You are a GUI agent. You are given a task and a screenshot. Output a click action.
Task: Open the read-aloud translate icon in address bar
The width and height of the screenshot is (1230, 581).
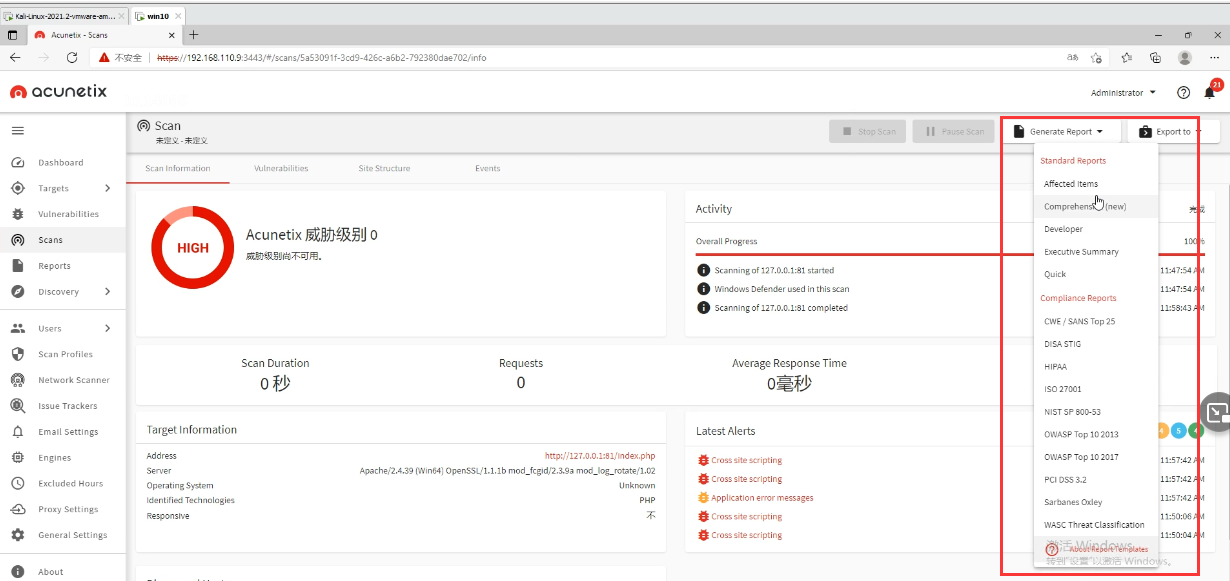(1072, 58)
